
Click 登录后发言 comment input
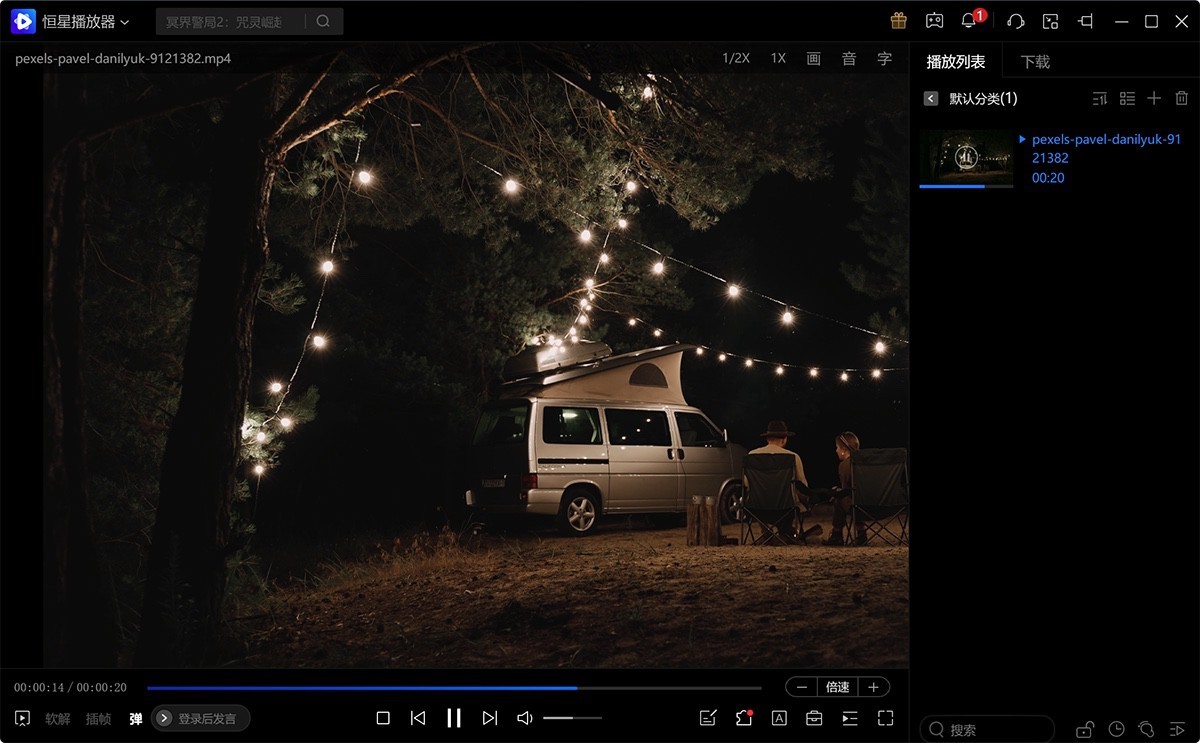[x=201, y=718]
